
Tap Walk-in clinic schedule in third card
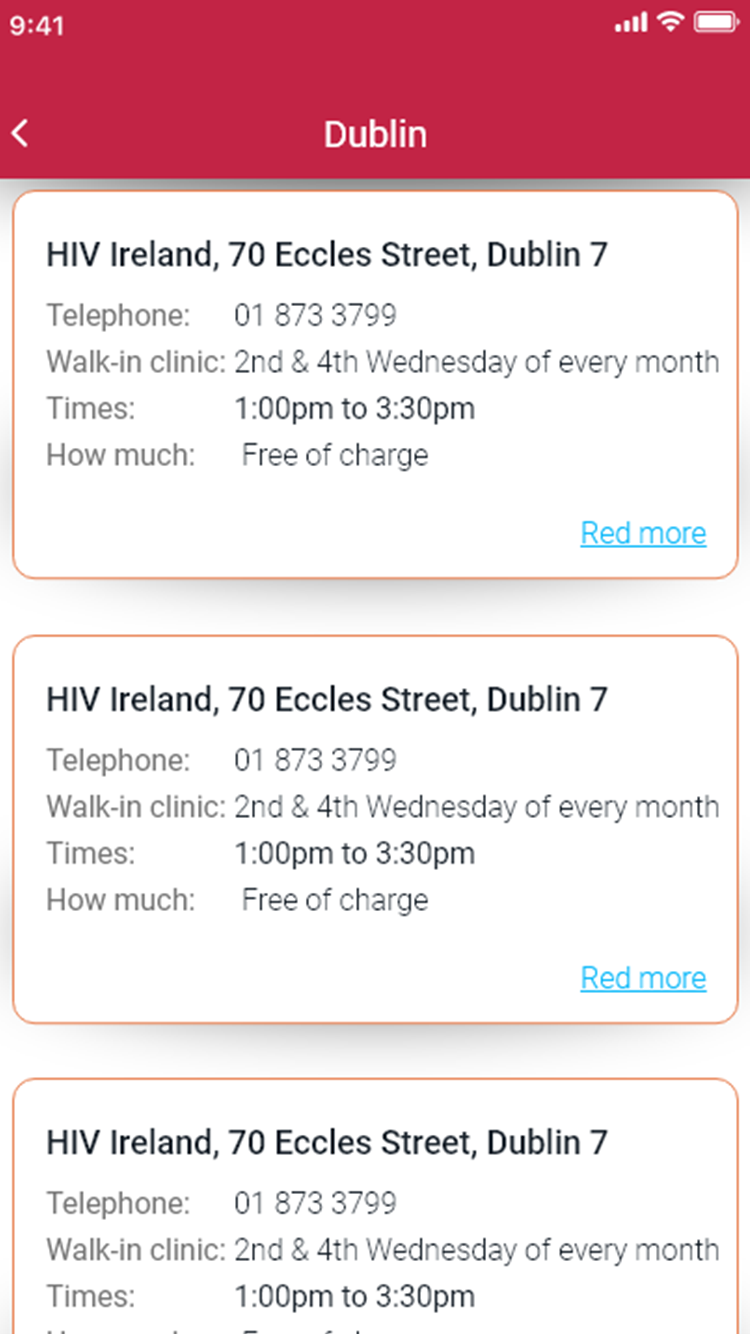(477, 1250)
